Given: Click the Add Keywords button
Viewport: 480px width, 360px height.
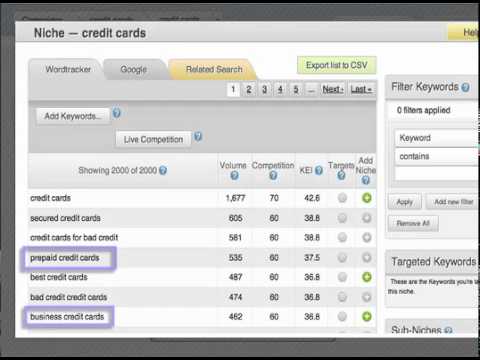Looking at the screenshot, I should [x=73, y=116].
